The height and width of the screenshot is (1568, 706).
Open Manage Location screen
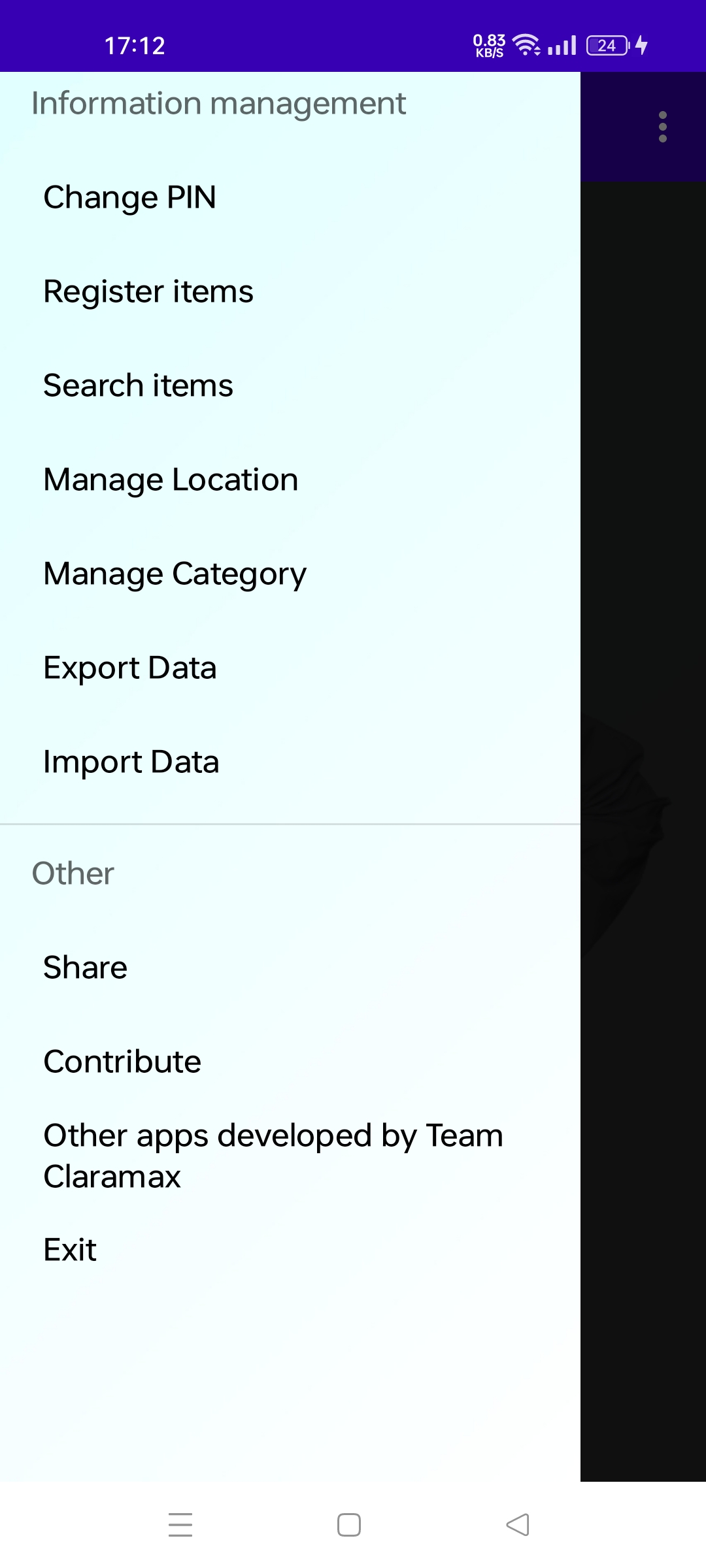click(x=290, y=480)
